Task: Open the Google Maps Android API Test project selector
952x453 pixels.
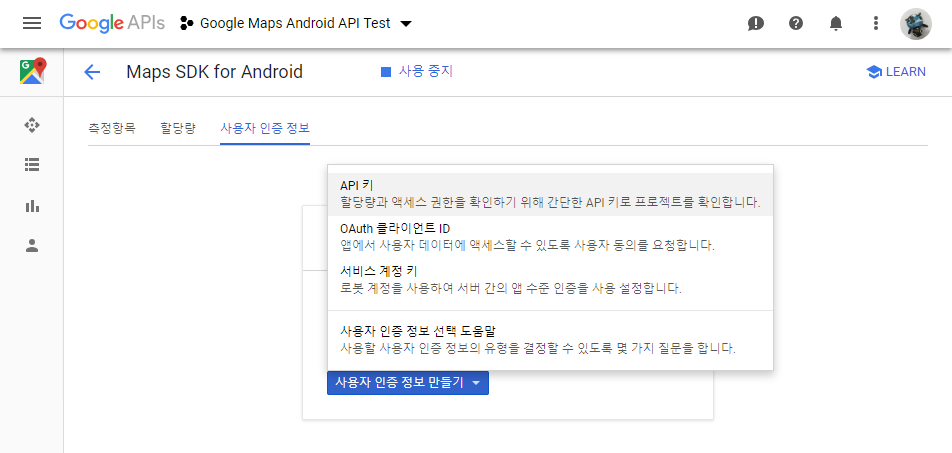Action: pyautogui.click(x=296, y=24)
